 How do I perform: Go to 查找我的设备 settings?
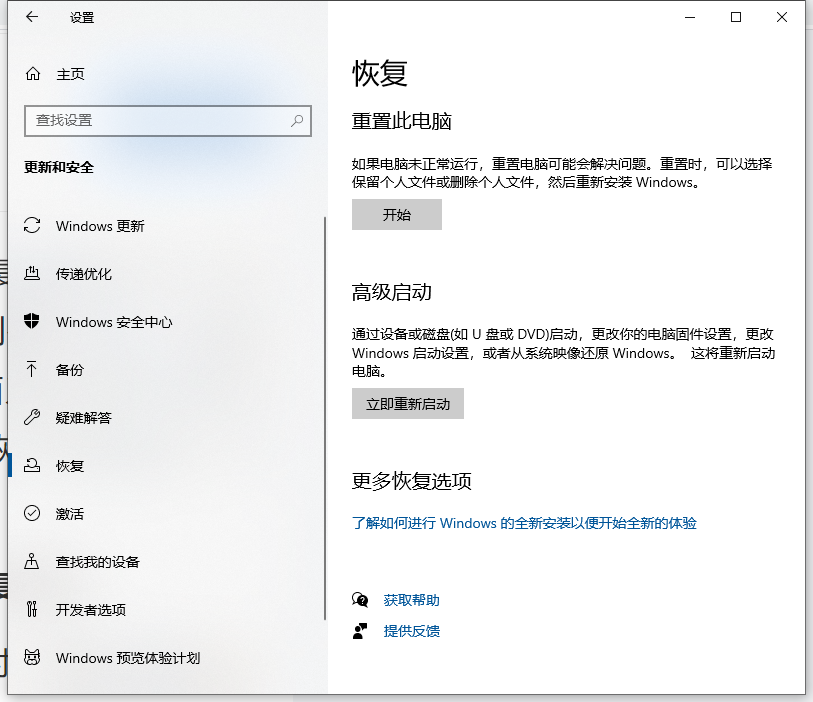tap(98, 562)
